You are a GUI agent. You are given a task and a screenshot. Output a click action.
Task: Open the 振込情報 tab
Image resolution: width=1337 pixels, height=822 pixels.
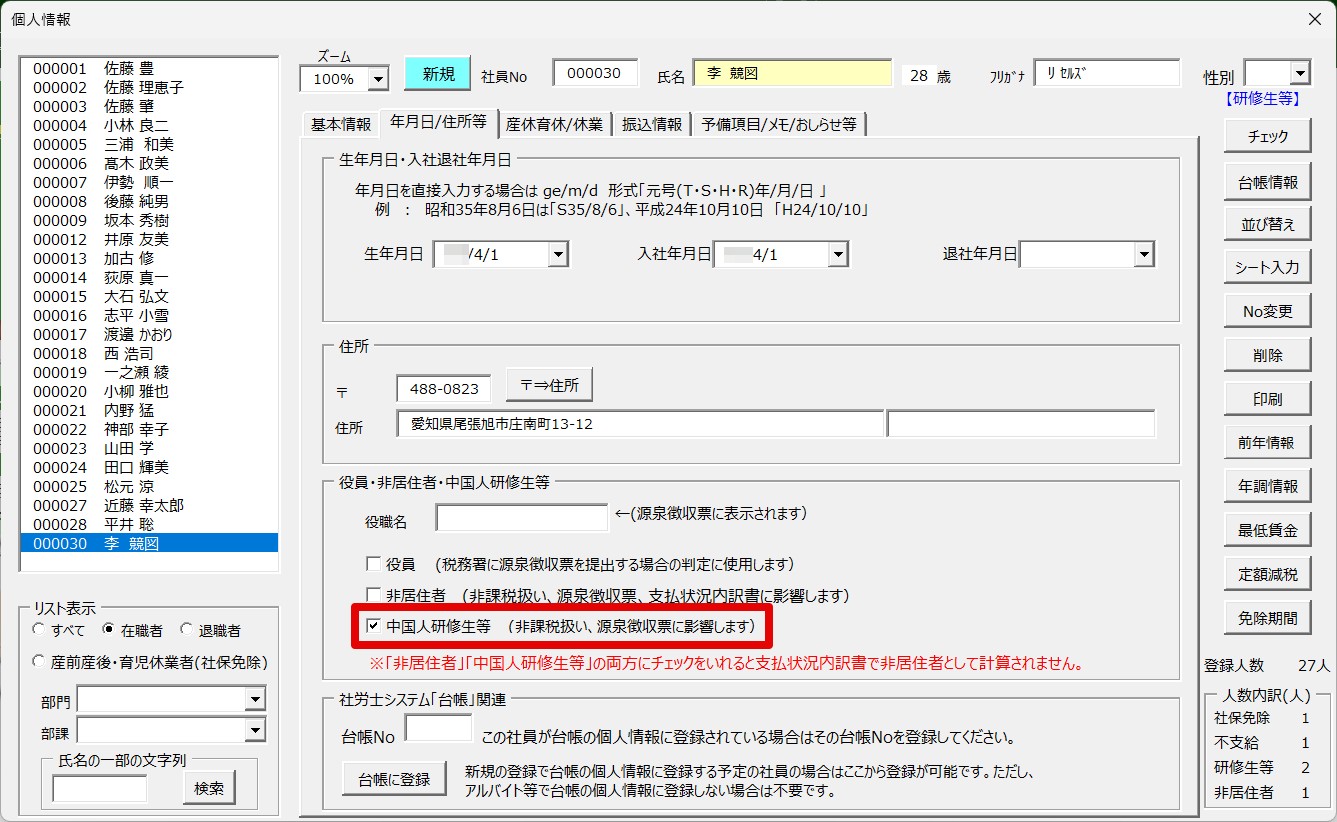652,124
